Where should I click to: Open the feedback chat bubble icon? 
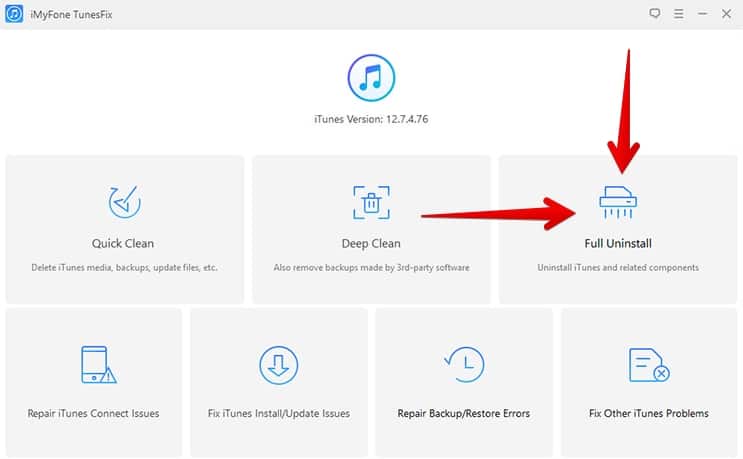[655, 13]
